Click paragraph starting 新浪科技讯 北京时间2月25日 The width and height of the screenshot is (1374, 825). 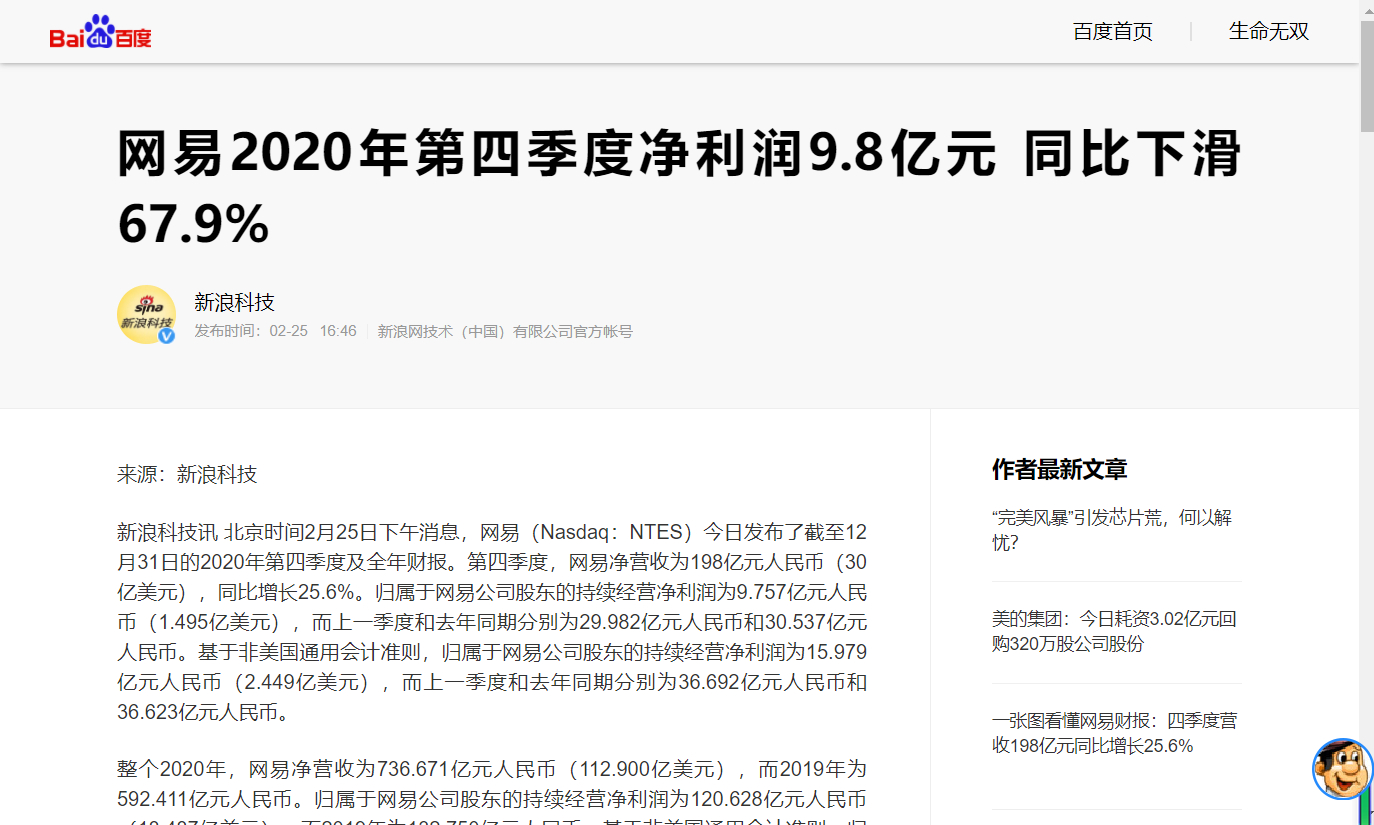492,621
